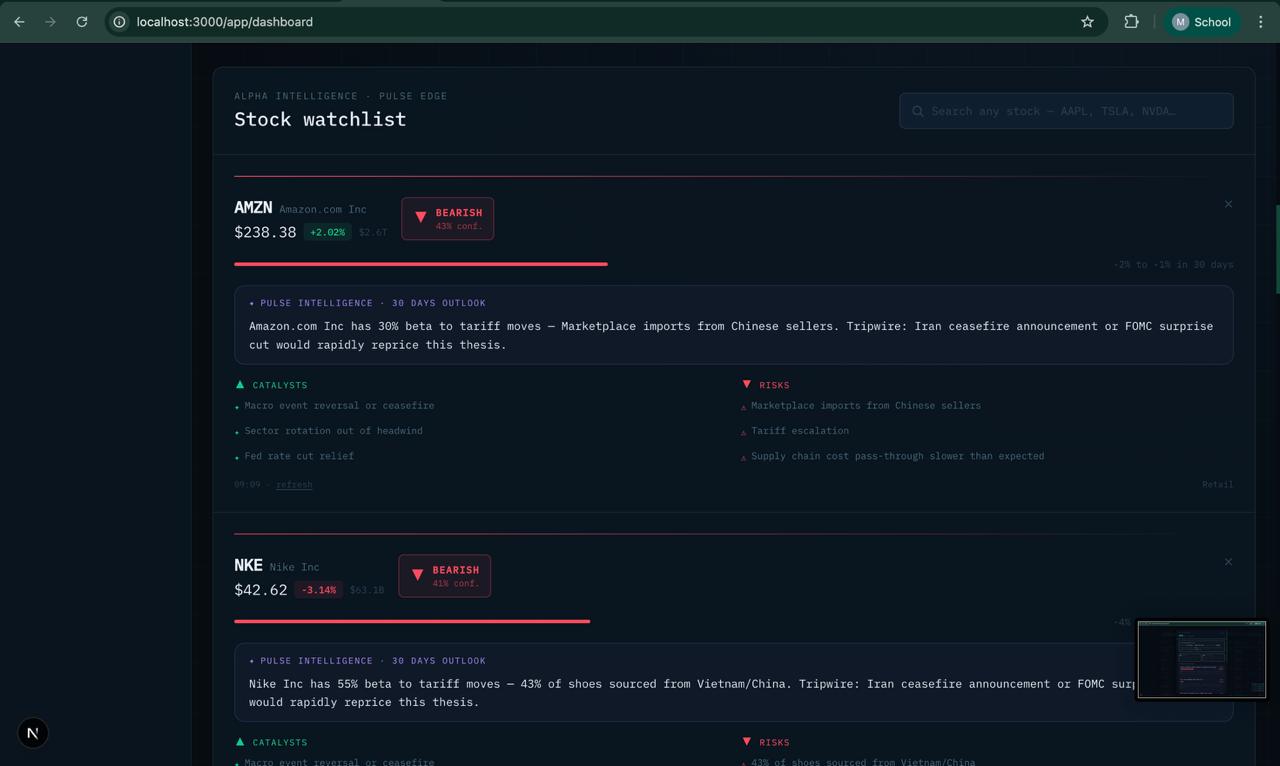This screenshot has width=1280, height=766.
Task: Click the AMZN Risks red triangle icon
Action: point(746,384)
